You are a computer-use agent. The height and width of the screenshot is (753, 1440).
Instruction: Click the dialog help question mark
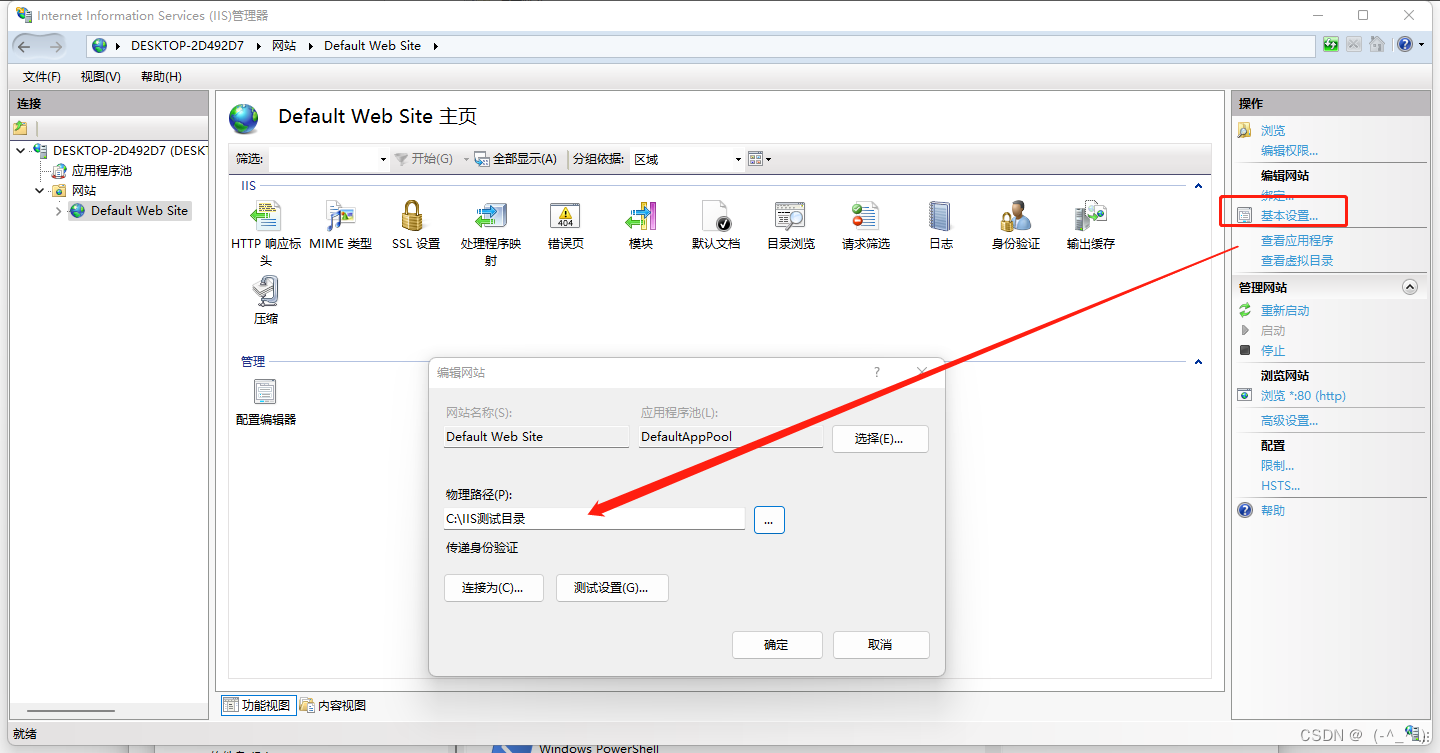pyautogui.click(x=877, y=372)
